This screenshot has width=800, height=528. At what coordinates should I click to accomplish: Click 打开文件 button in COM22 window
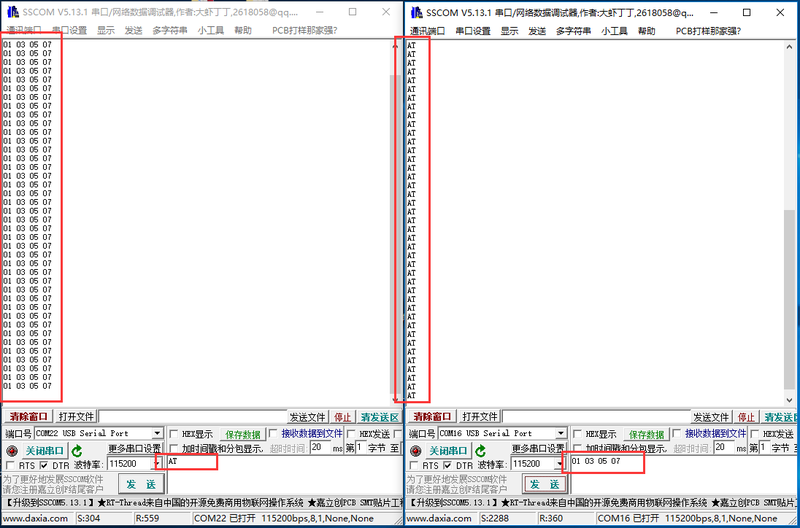pyautogui.click(x=76, y=416)
